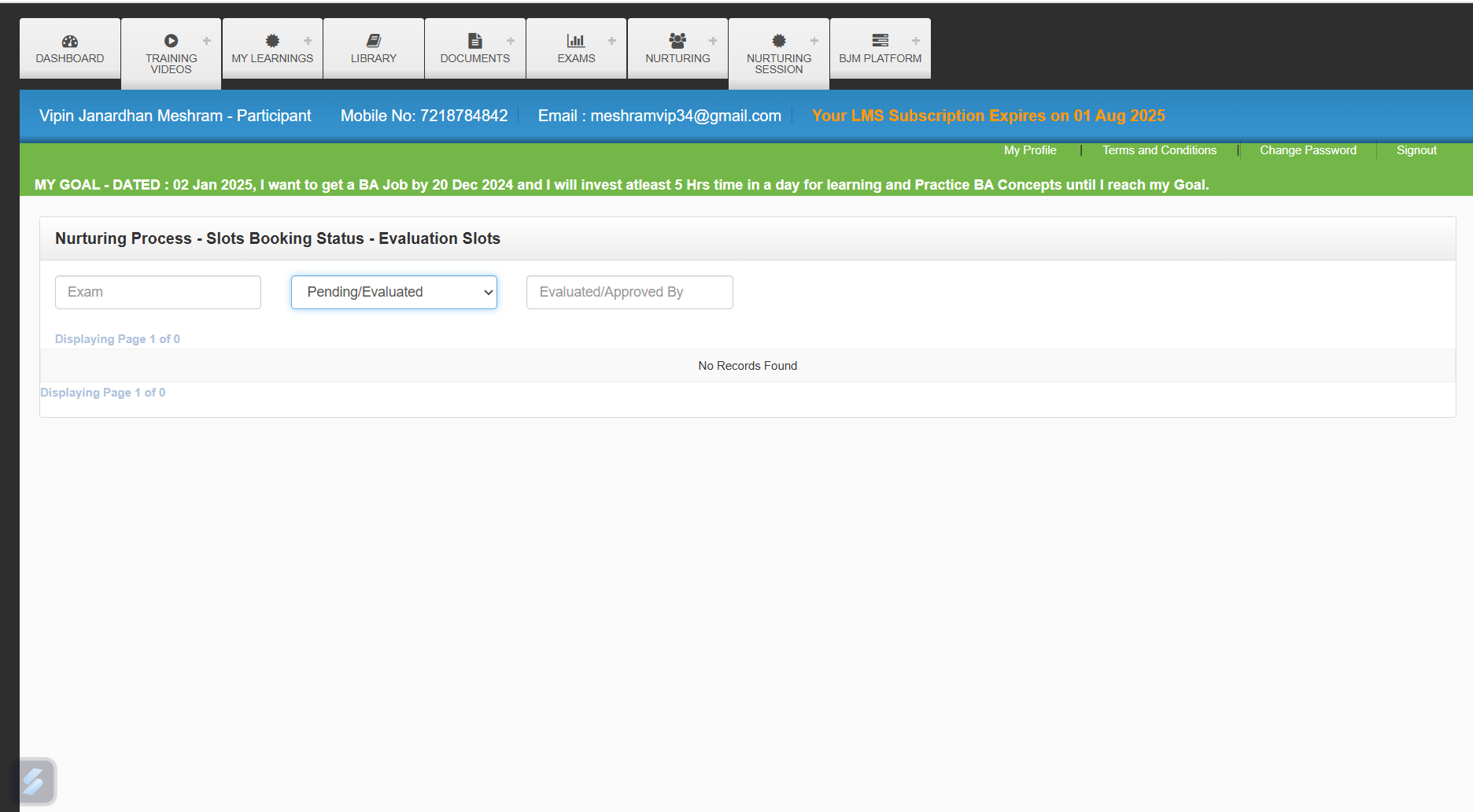Image resolution: width=1473 pixels, height=812 pixels.
Task: Open Terms and Conditions link
Action: [x=1159, y=150]
